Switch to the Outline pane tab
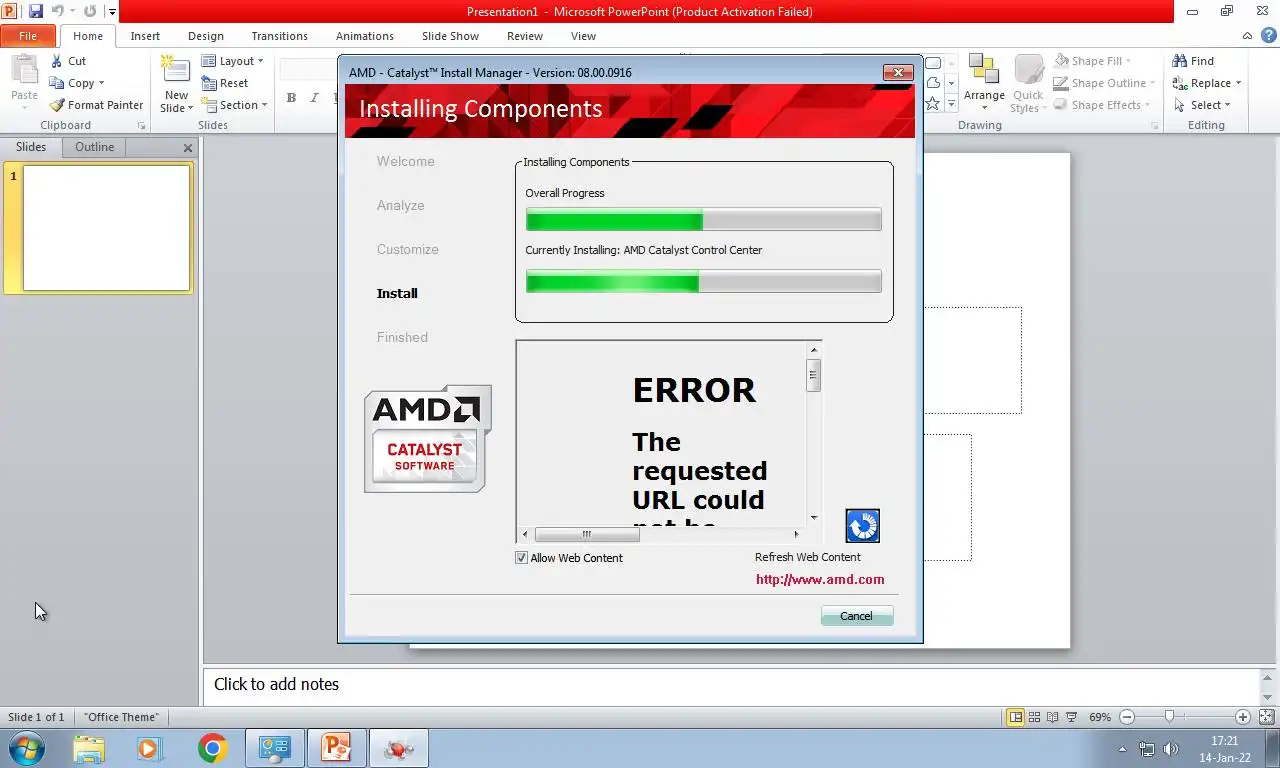This screenshot has height=768, width=1280. 94,147
